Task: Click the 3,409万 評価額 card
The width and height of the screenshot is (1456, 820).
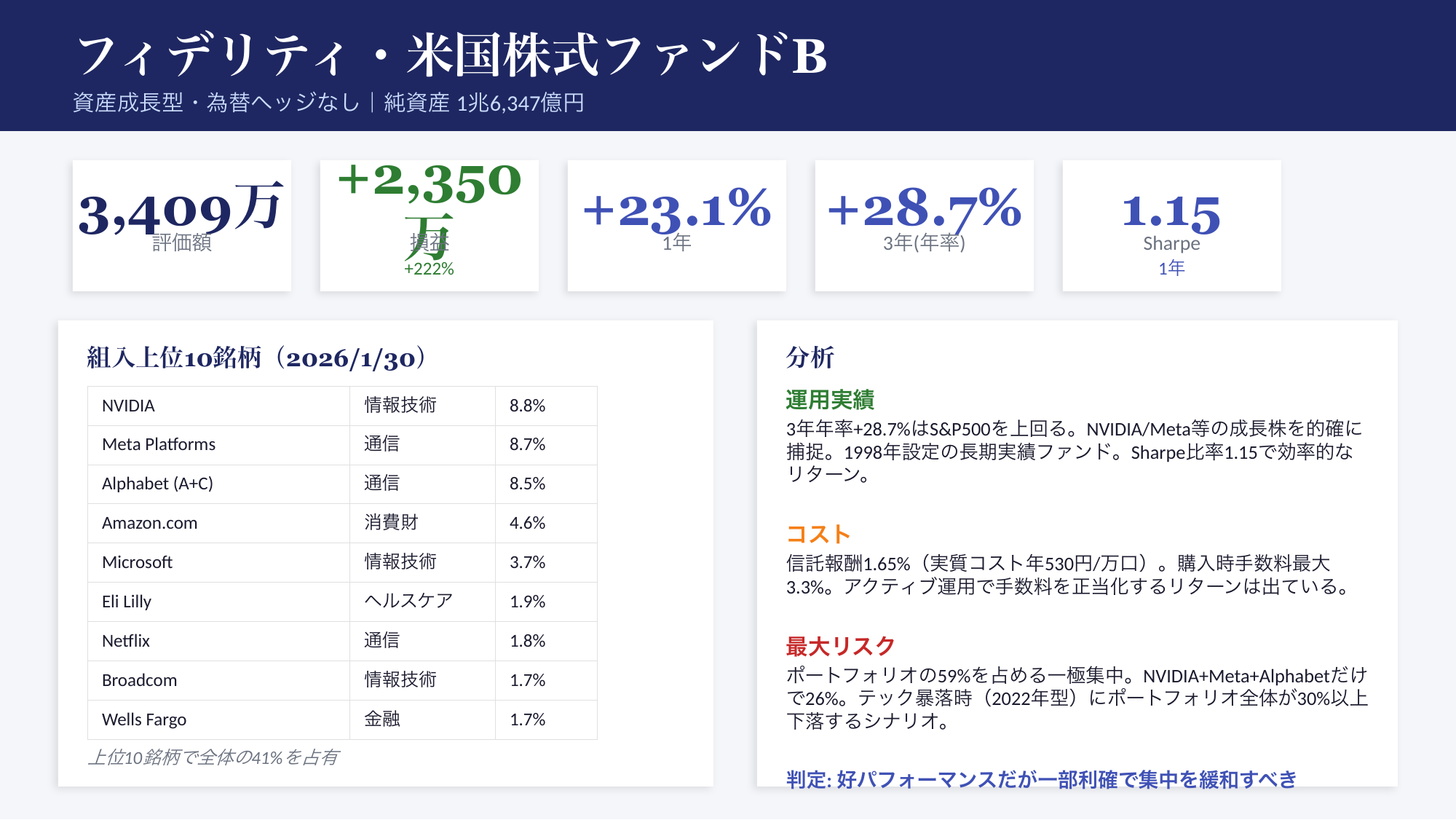Action: coord(182,225)
